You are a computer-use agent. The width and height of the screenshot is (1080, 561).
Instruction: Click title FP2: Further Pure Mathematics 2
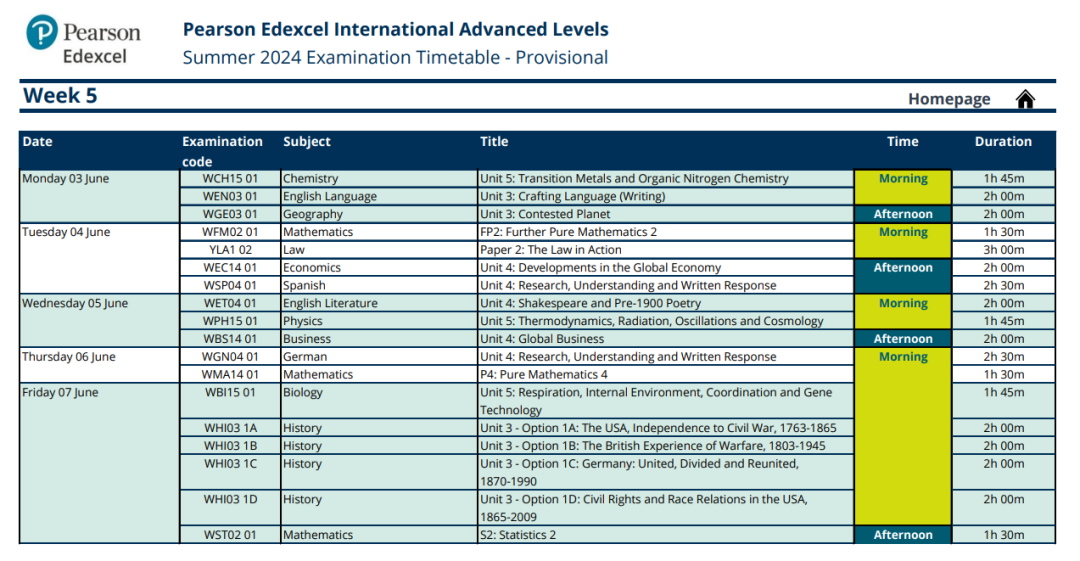pos(568,232)
